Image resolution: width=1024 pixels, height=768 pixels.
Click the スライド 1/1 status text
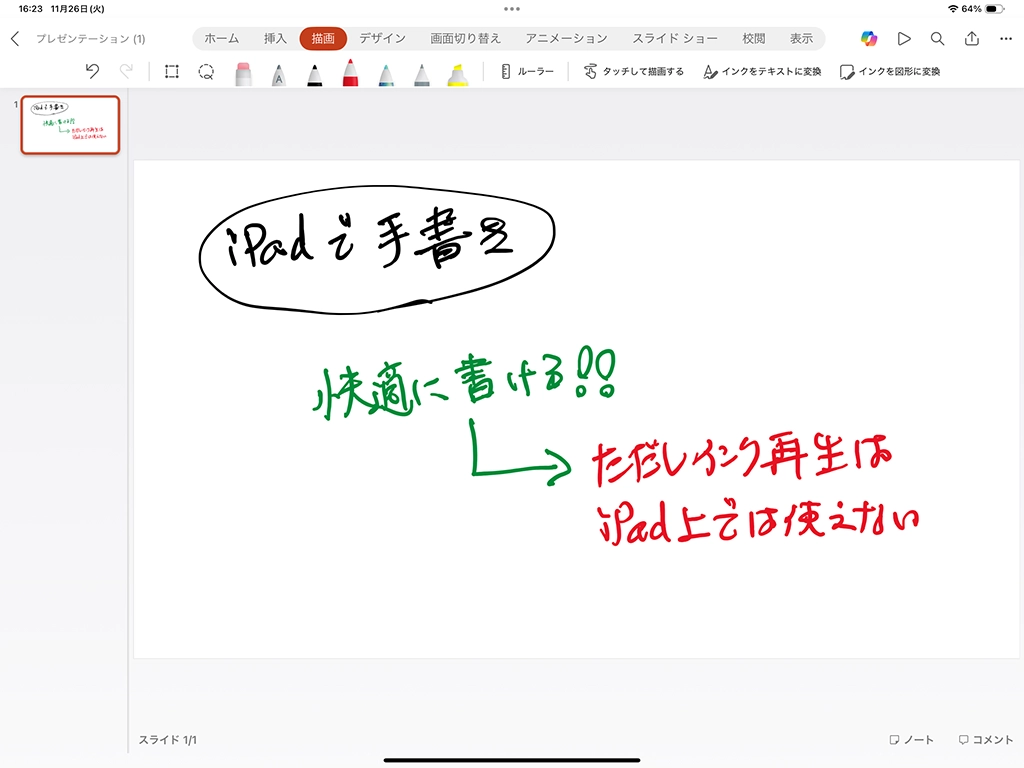click(167, 740)
